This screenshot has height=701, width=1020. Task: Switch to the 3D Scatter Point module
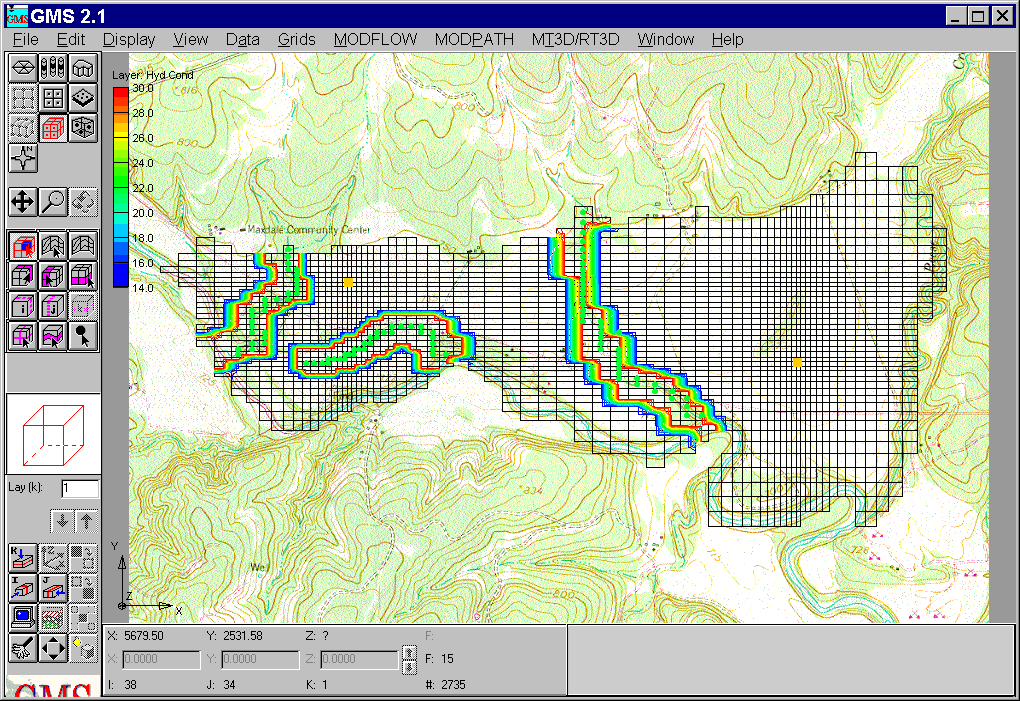click(83, 128)
